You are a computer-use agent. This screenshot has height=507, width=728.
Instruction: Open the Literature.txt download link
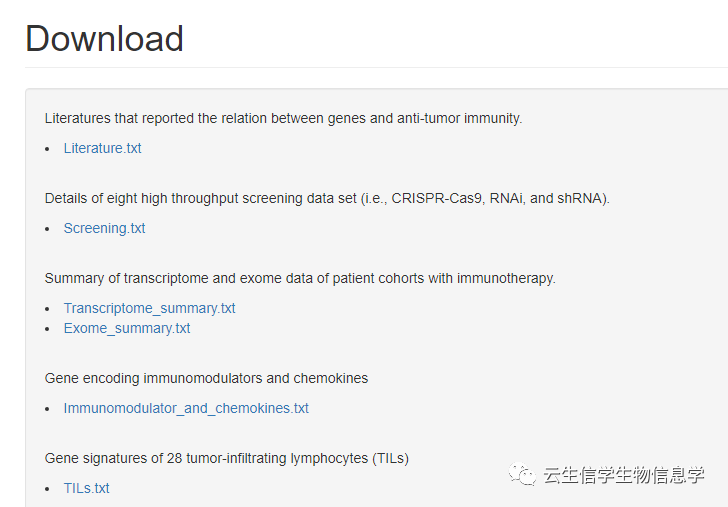pyautogui.click(x=102, y=148)
